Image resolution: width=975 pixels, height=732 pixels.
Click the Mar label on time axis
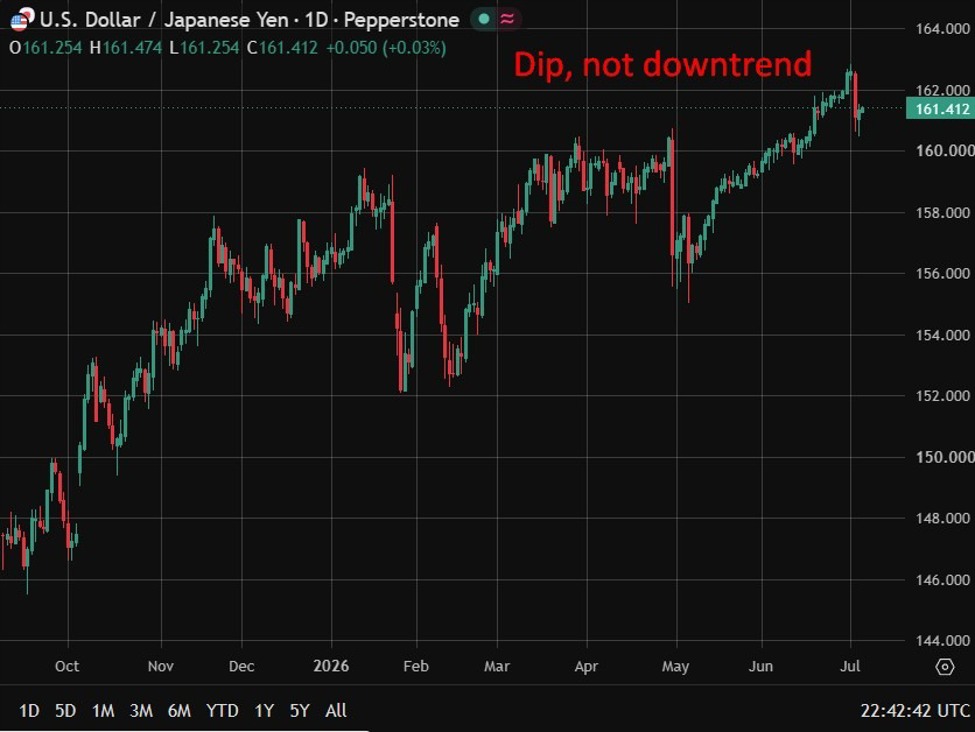point(497,666)
